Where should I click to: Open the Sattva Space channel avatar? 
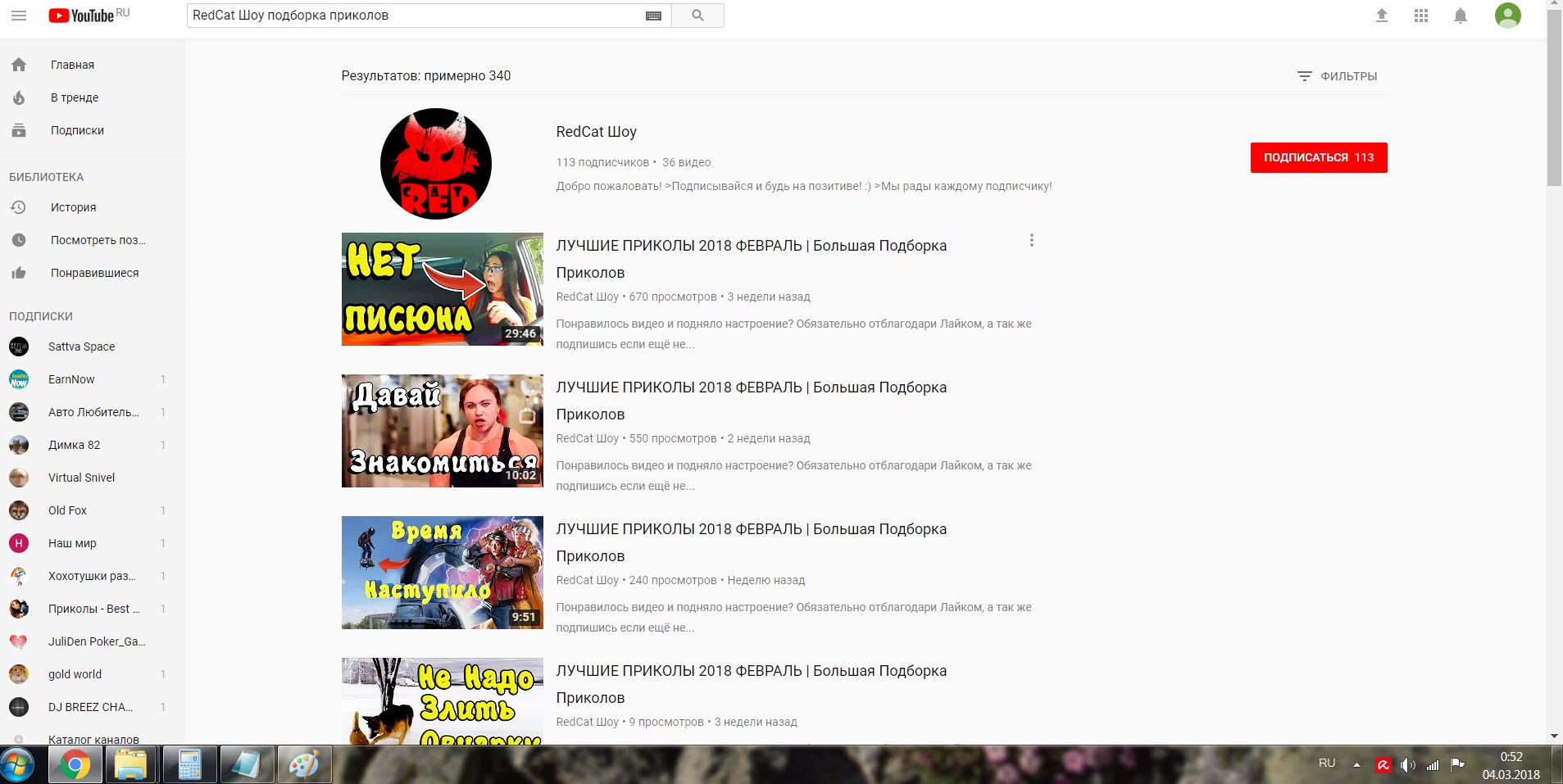pyautogui.click(x=19, y=347)
